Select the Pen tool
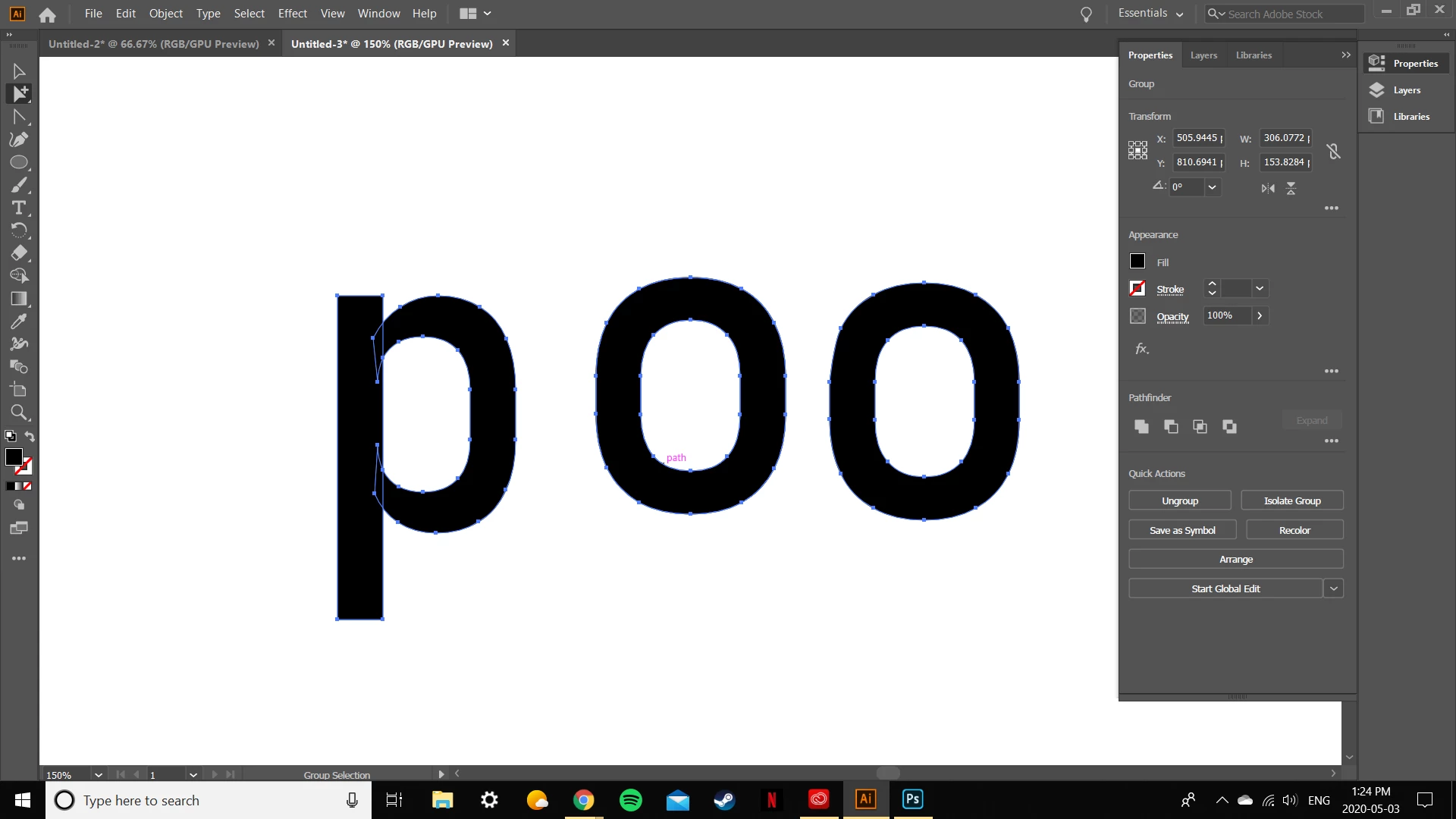Image resolution: width=1456 pixels, height=819 pixels. pyautogui.click(x=19, y=140)
